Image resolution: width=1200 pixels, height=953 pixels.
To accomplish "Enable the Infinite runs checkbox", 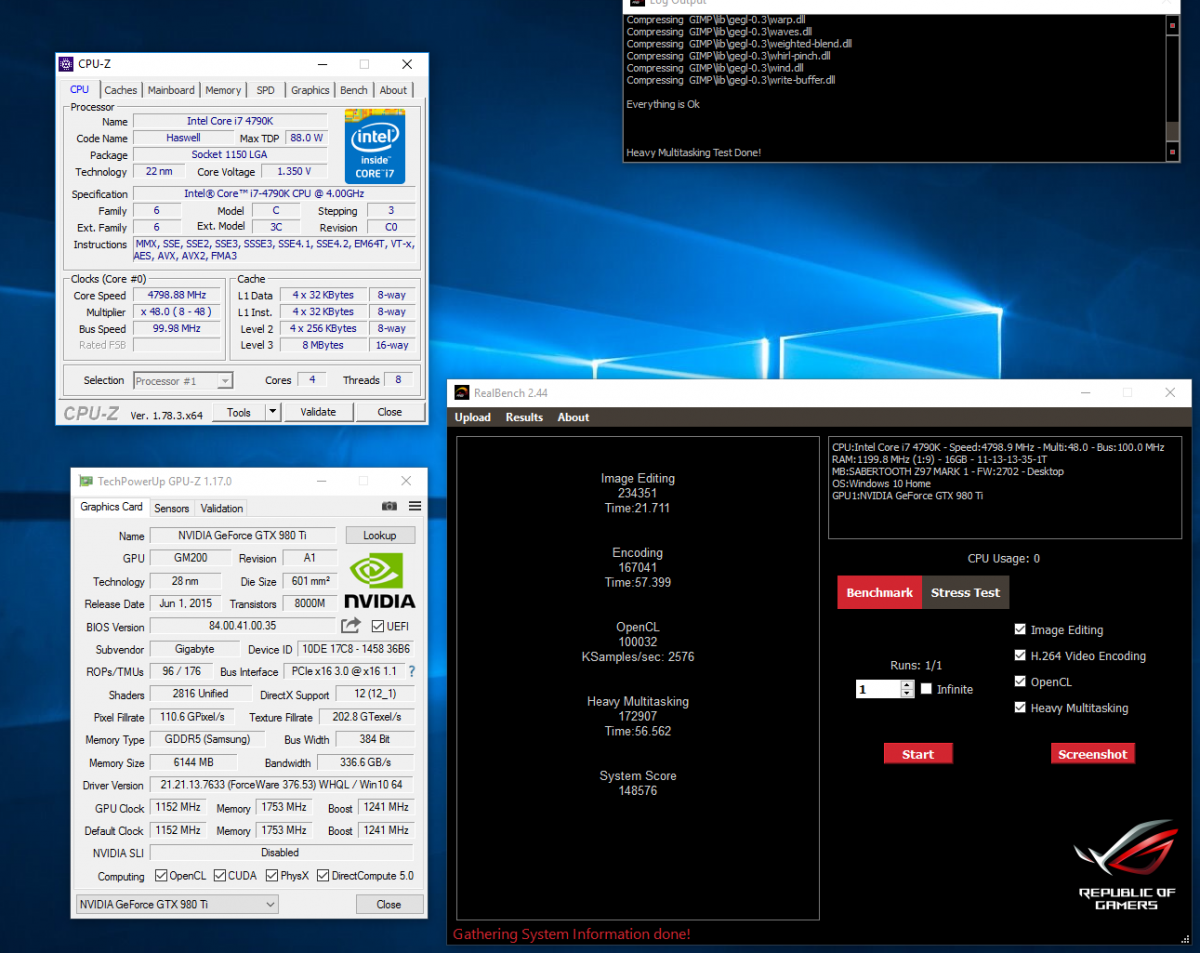I will click(x=927, y=689).
